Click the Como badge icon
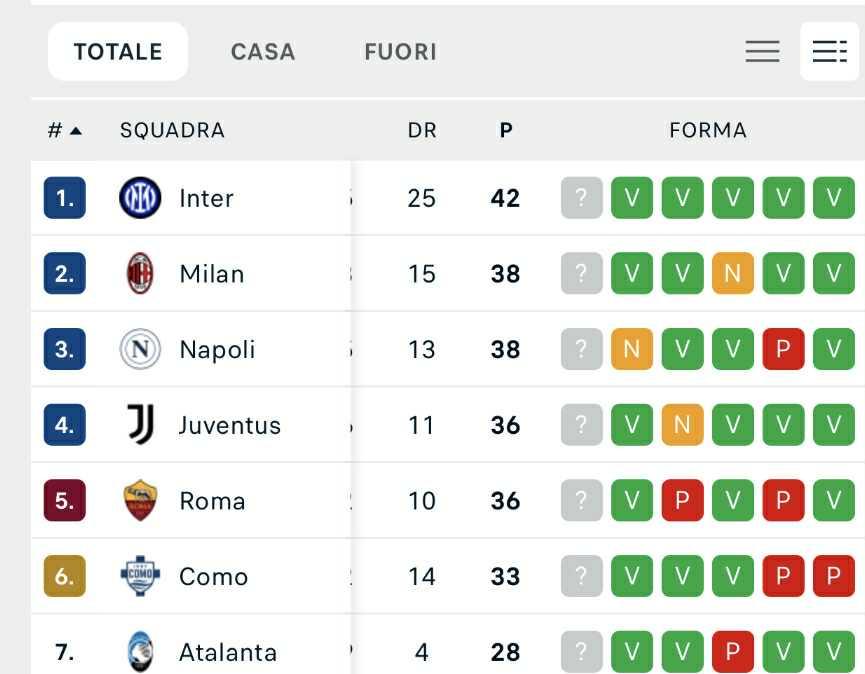Image resolution: width=865 pixels, height=674 pixels. (x=138, y=577)
